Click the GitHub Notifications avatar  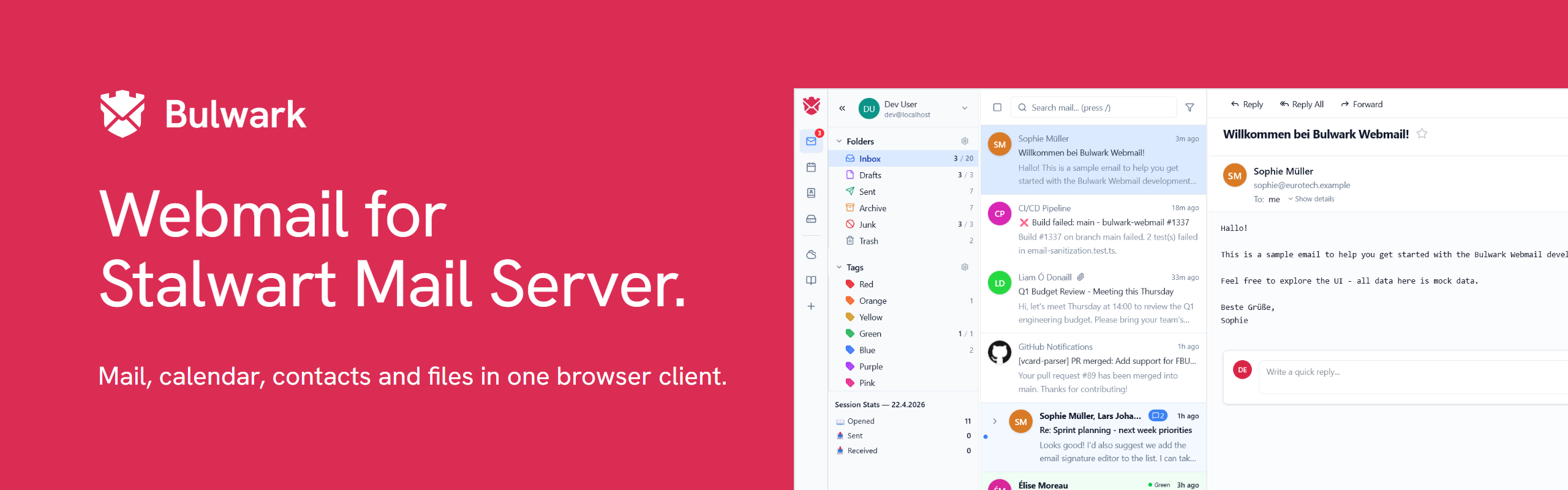[1000, 352]
